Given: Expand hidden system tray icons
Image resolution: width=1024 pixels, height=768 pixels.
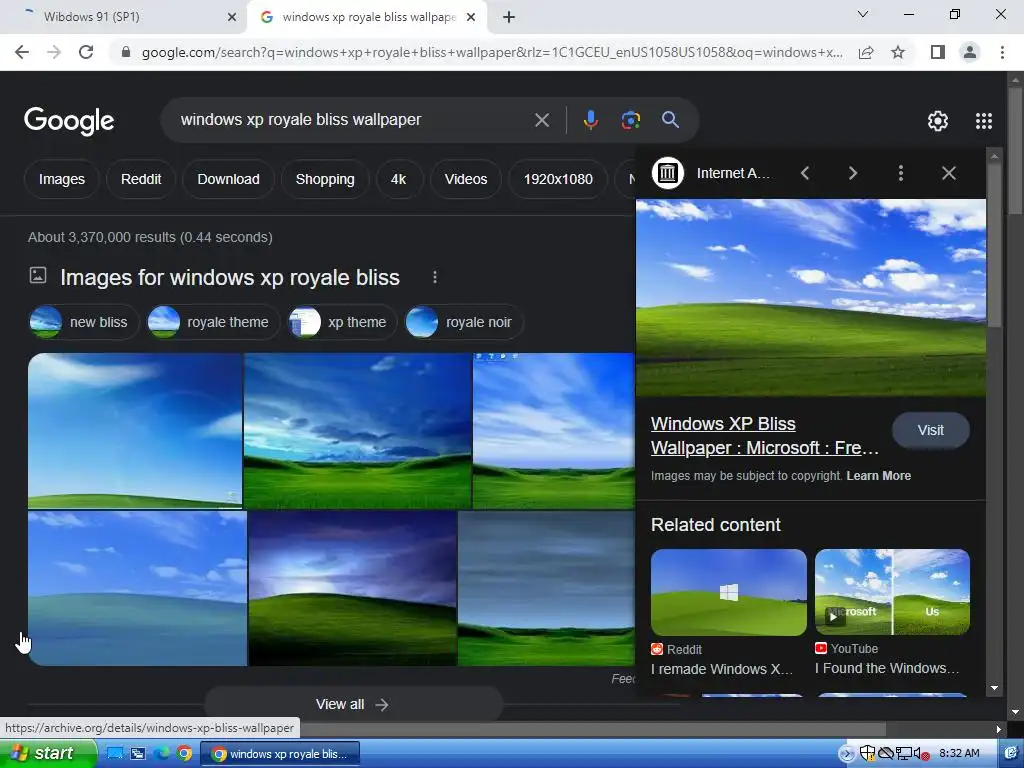Looking at the screenshot, I should click(x=846, y=754).
